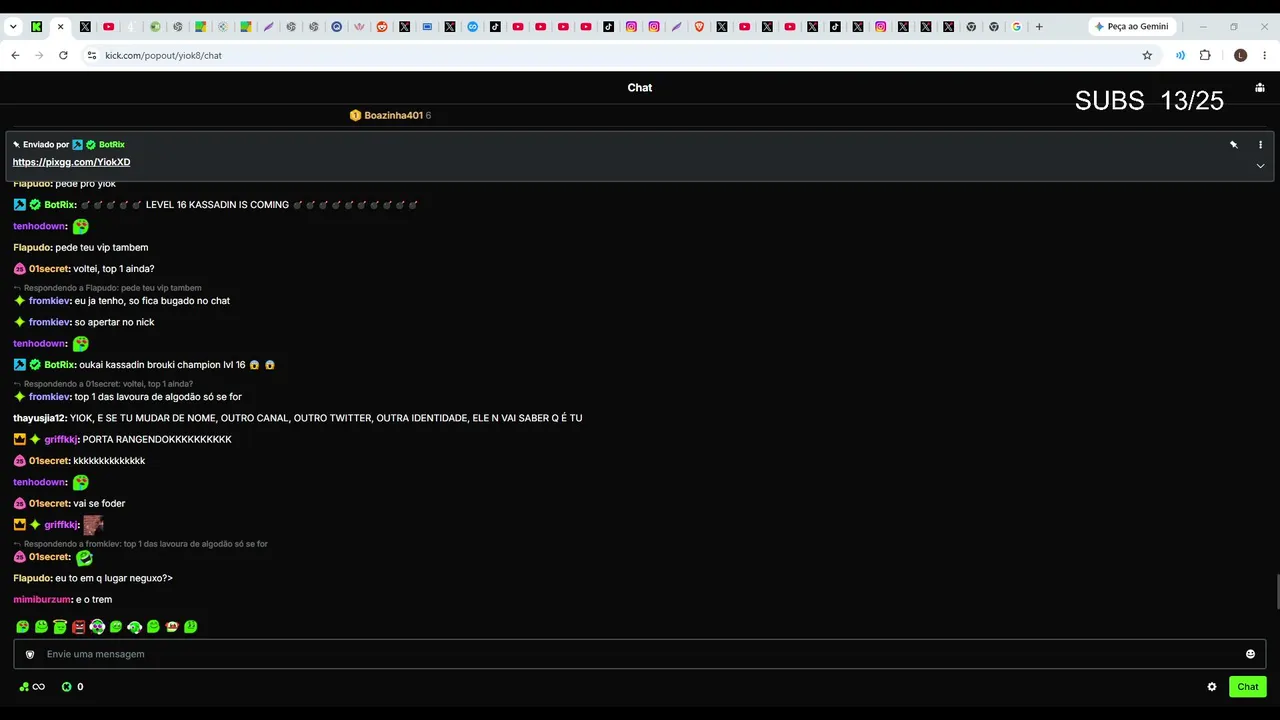Click Flapudo in 'eu to em q lugar' message
Image resolution: width=1280 pixels, height=720 pixels.
[32, 578]
